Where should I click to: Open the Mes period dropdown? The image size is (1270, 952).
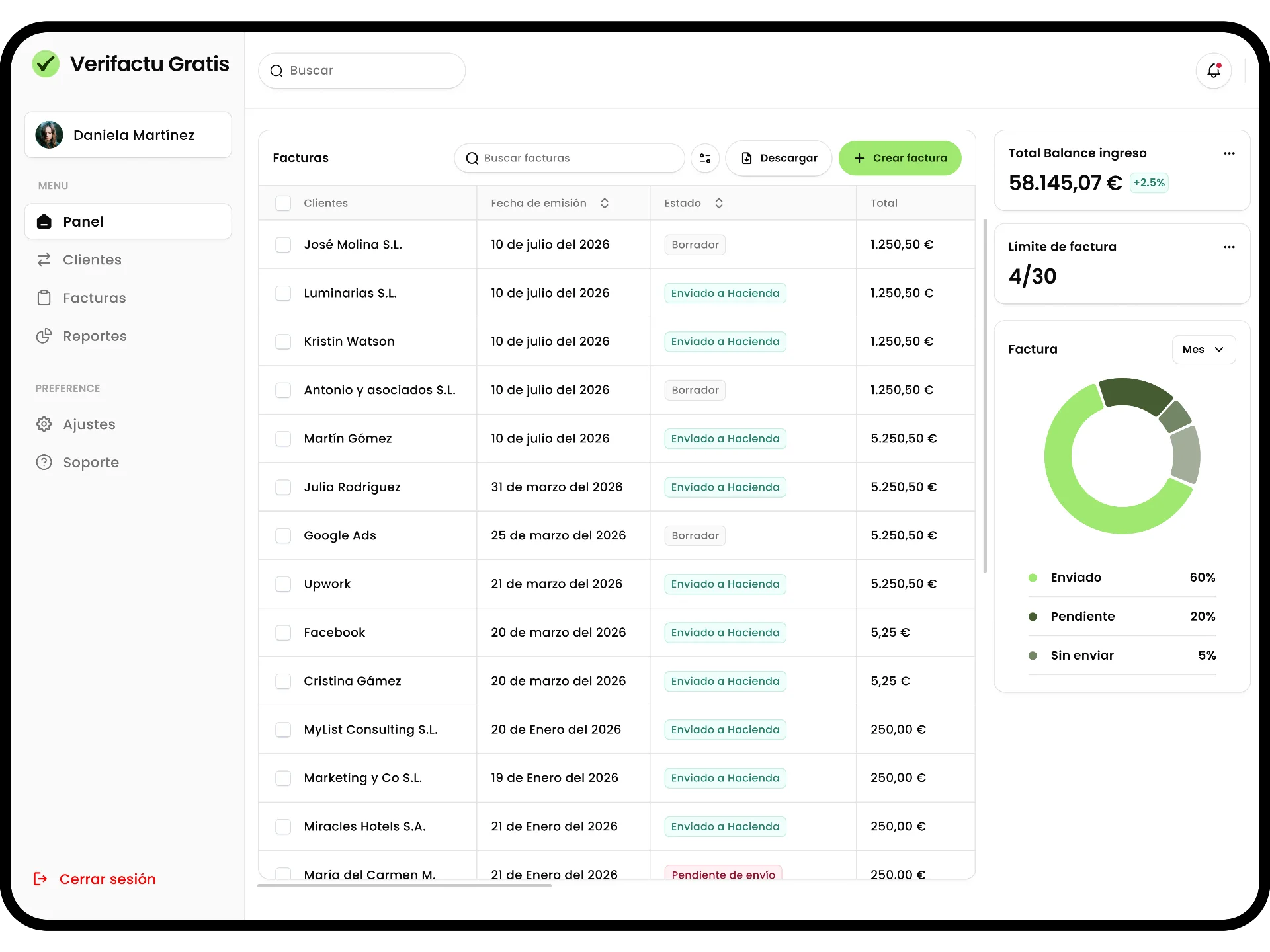tap(1203, 349)
